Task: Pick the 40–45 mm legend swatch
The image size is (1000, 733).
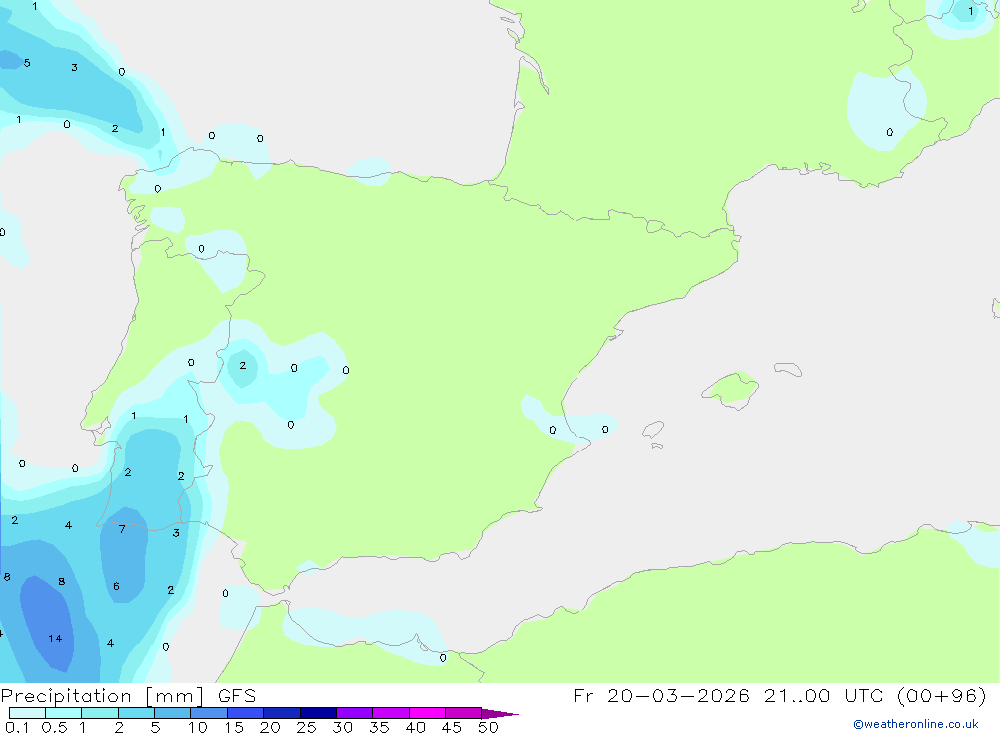Action: pyautogui.click(x=427, y=713)
